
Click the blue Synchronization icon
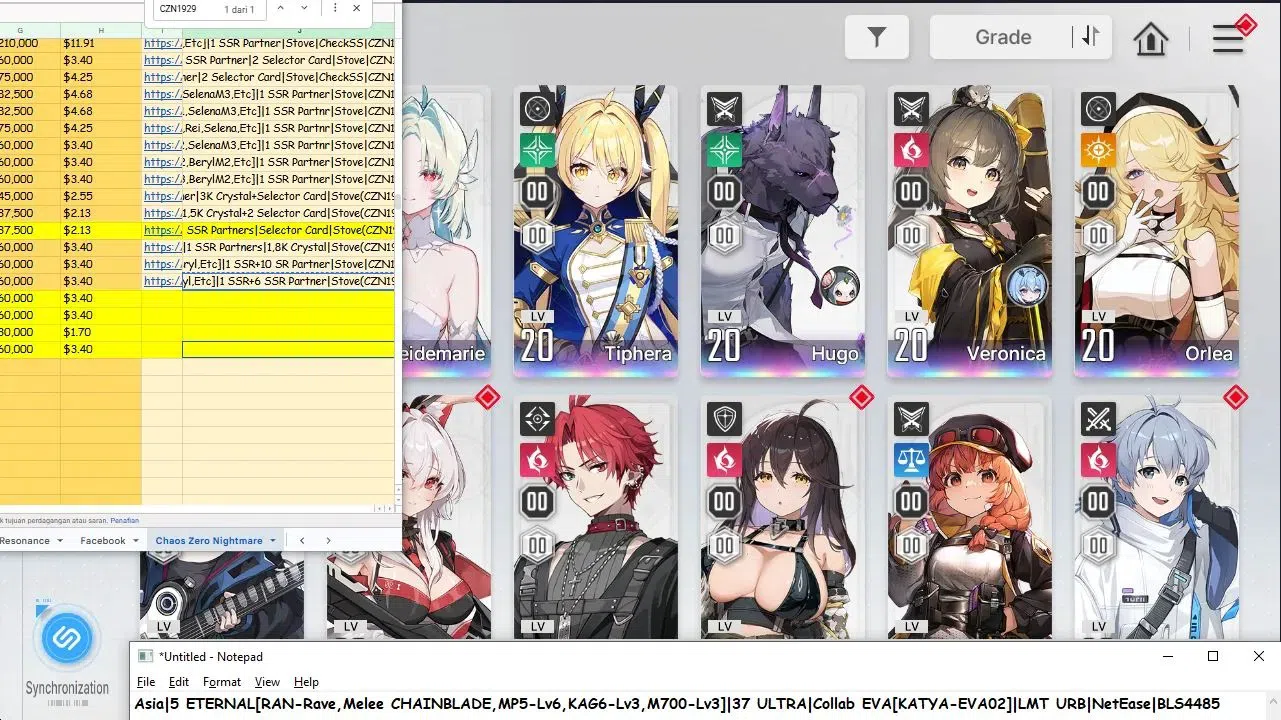click(x=67, y=638)
